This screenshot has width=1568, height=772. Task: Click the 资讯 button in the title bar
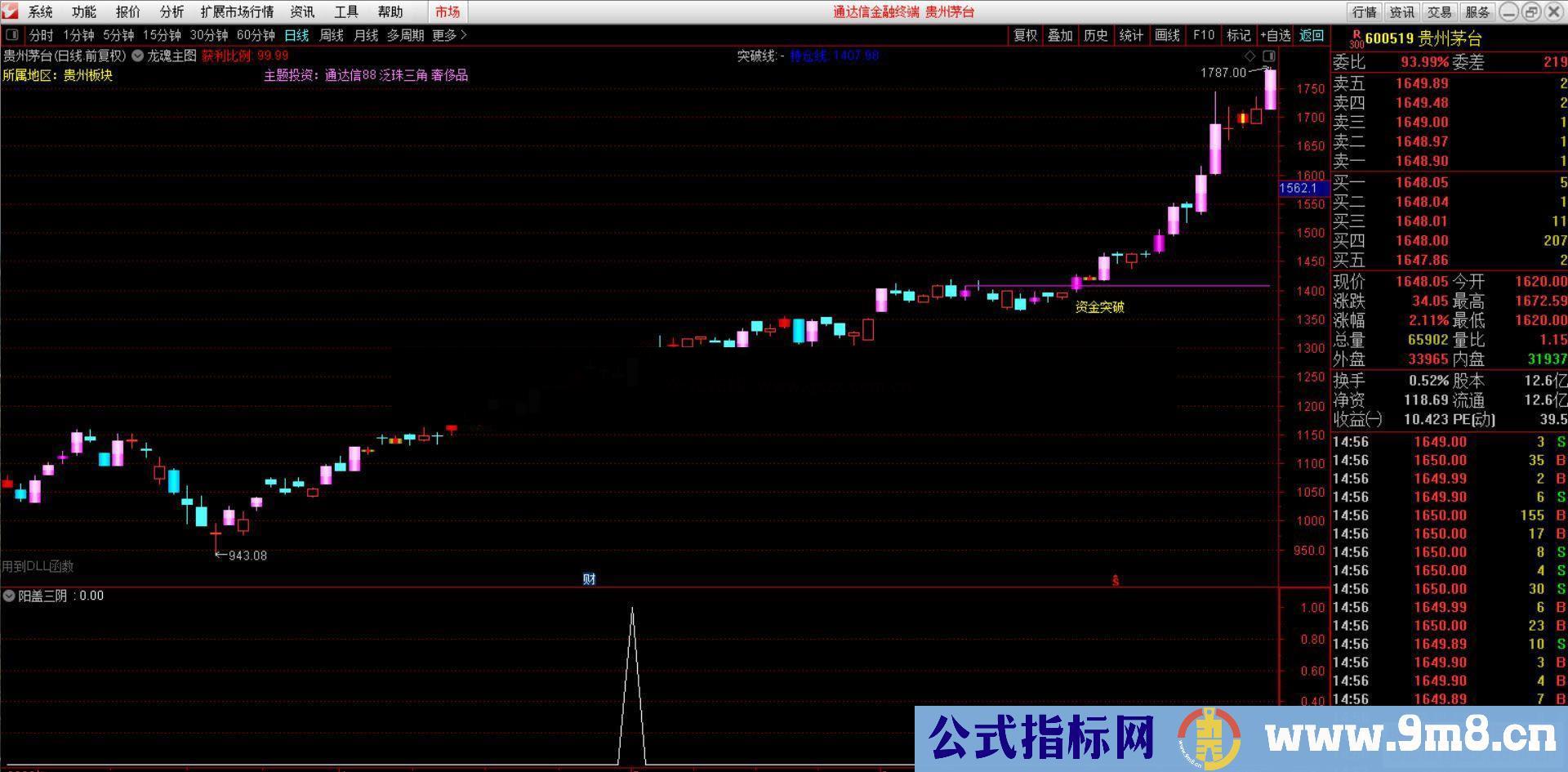pos(1402,11)
